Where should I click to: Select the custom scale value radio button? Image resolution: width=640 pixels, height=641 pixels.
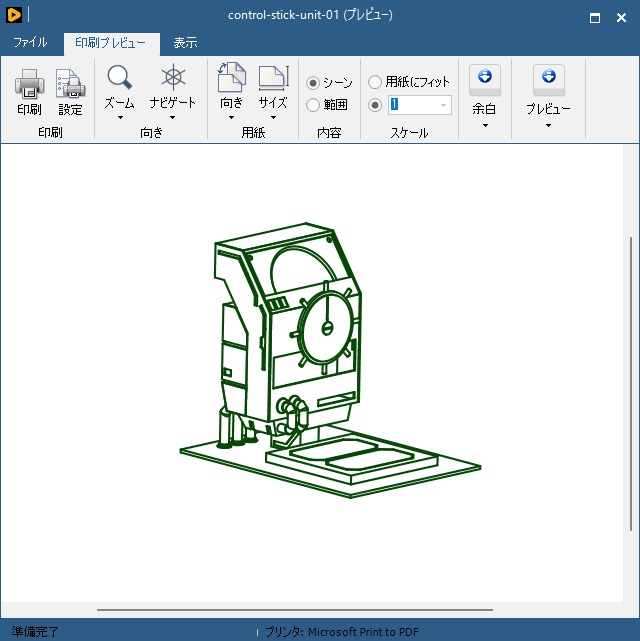pyautogui.click(x=376, y=105)
